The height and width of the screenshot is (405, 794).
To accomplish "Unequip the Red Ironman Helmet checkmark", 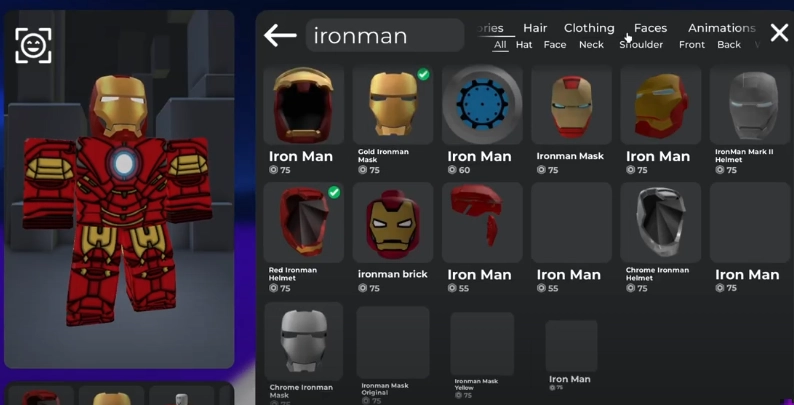I will tap(334, 192).
